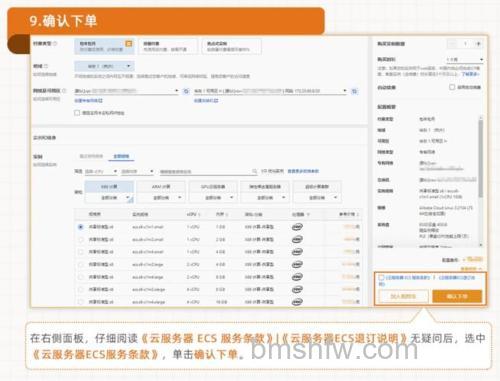Switch to 最近使用规格 tab
Viewport: 500px width, 381px height.
click(91, 156)
